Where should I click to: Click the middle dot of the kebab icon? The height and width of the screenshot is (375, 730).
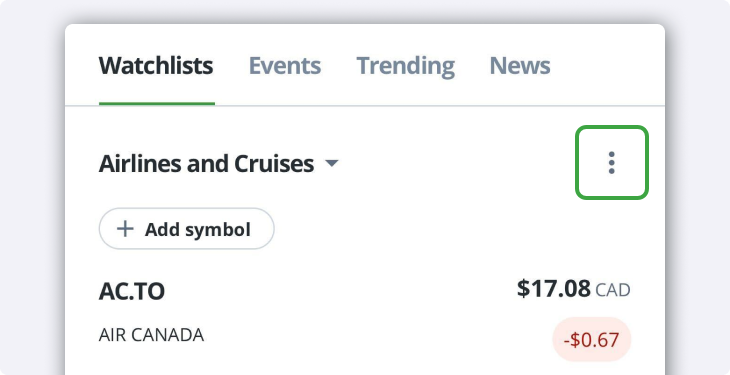coord(612,163)
